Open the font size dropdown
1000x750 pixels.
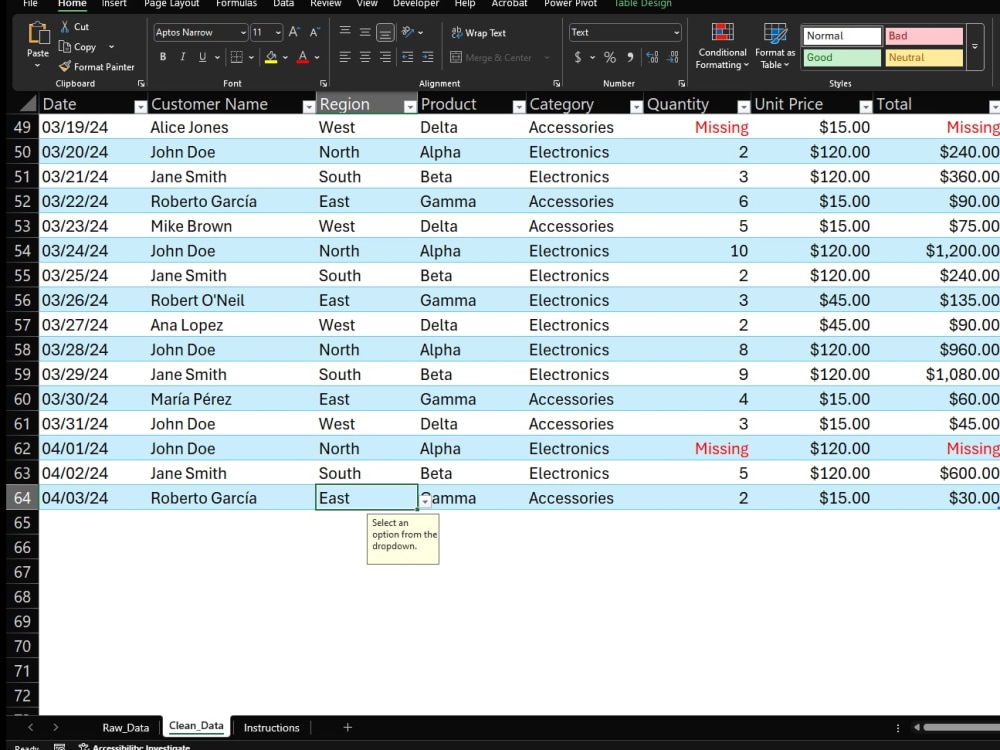point(278,33)
